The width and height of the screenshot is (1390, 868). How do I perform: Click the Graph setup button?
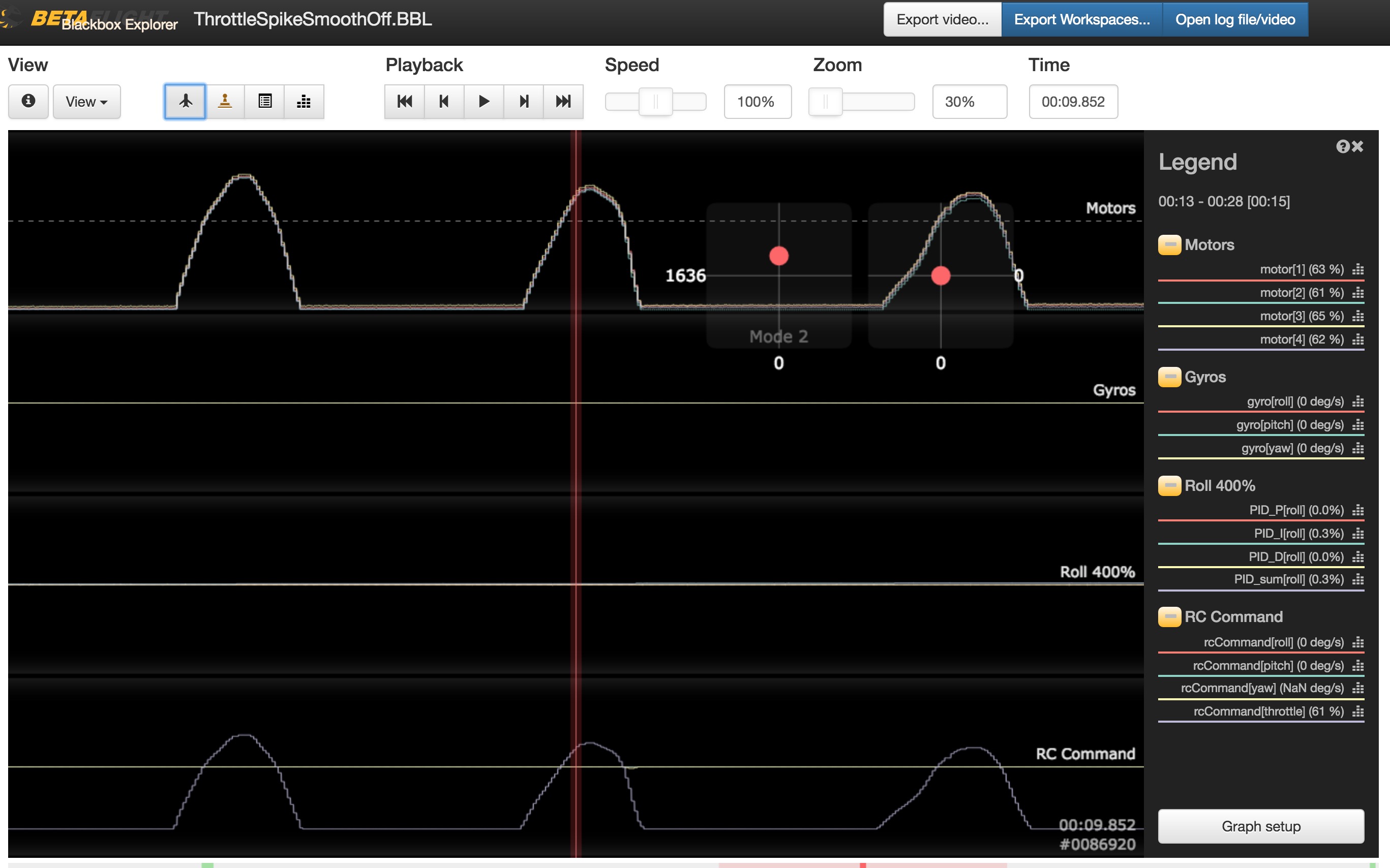(x=1261, y=826)
